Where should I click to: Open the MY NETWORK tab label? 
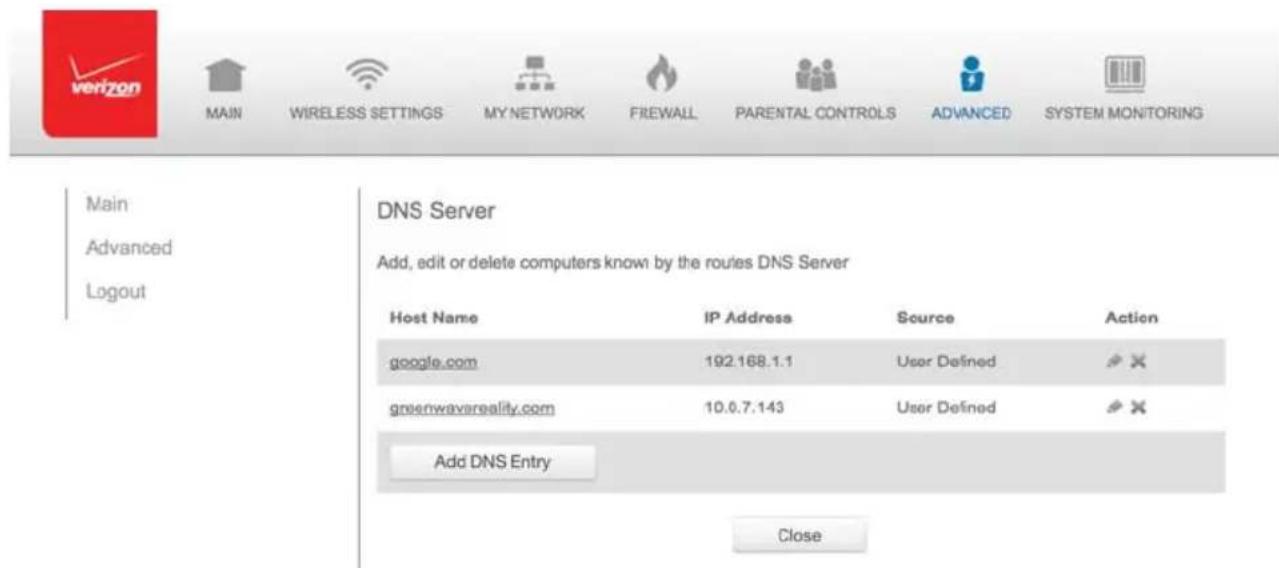pos(535,114)
